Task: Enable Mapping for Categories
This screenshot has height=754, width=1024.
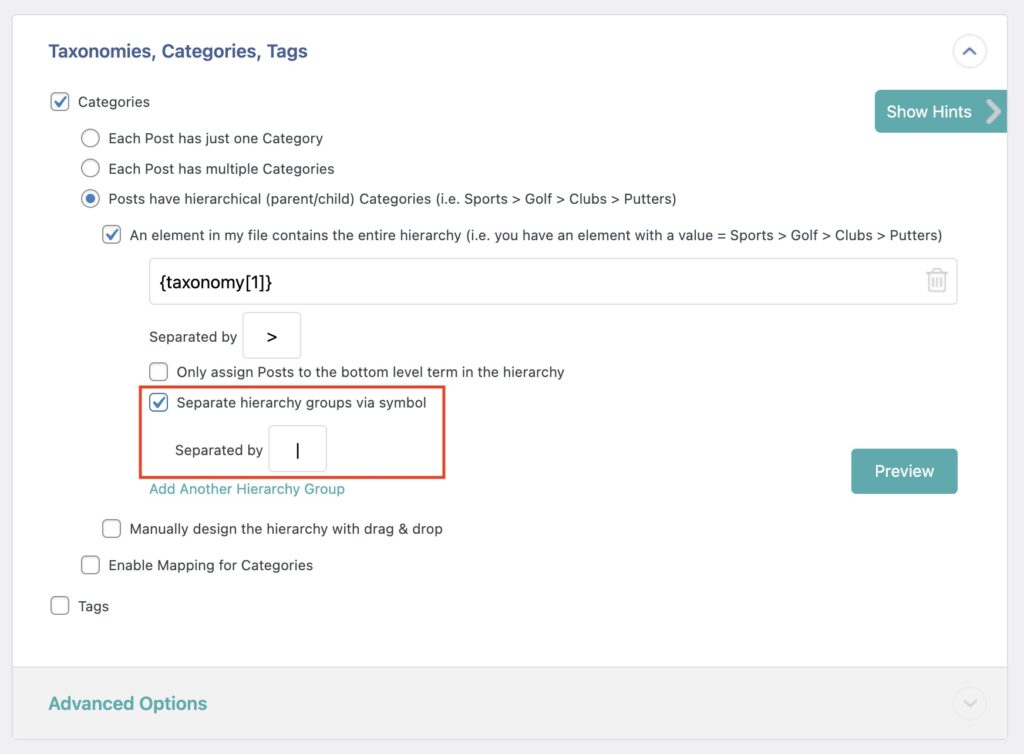Action: click(x=90, y=565)
